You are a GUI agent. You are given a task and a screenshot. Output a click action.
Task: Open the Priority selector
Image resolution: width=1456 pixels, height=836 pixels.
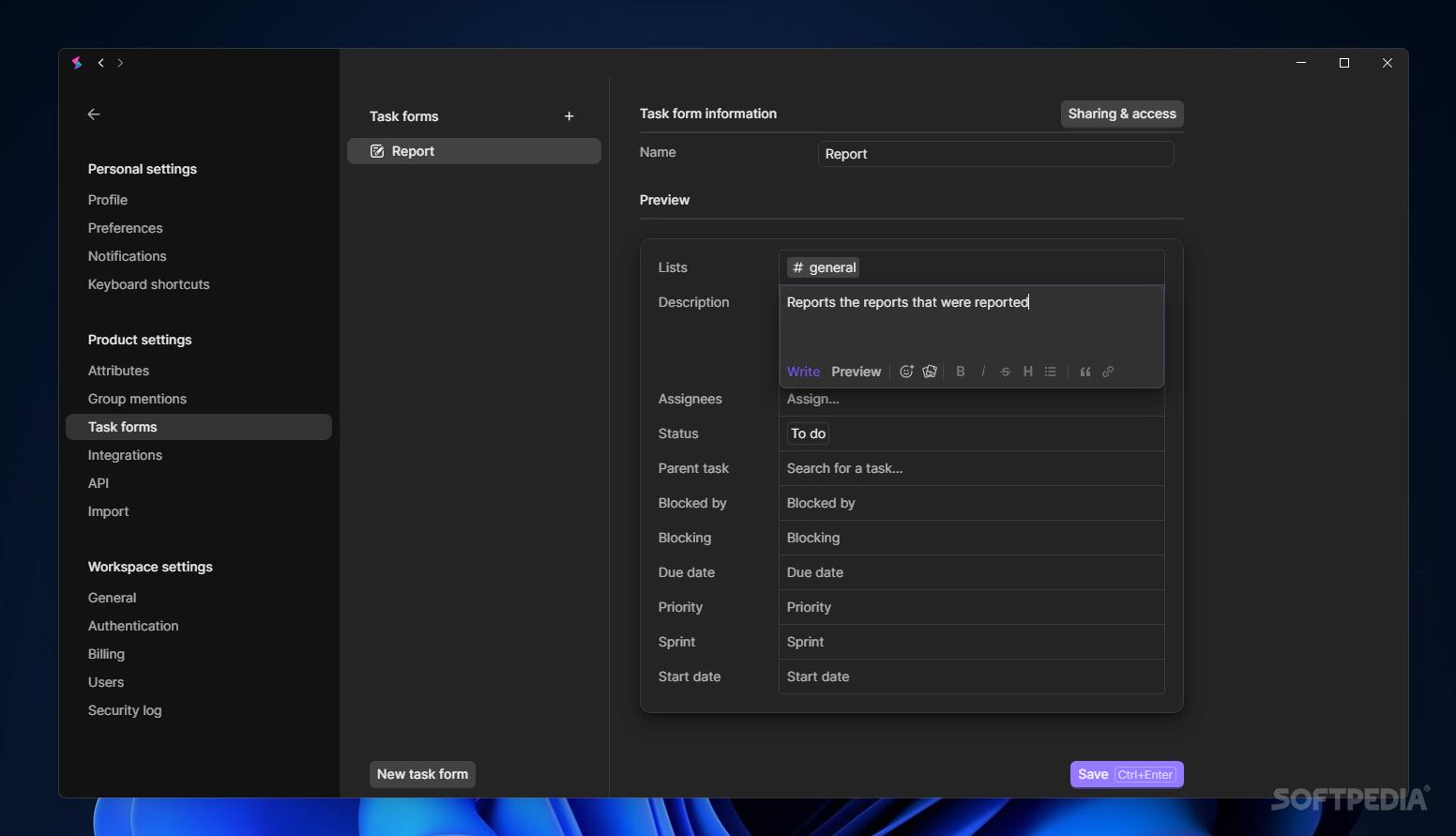[x=972, y=607]
